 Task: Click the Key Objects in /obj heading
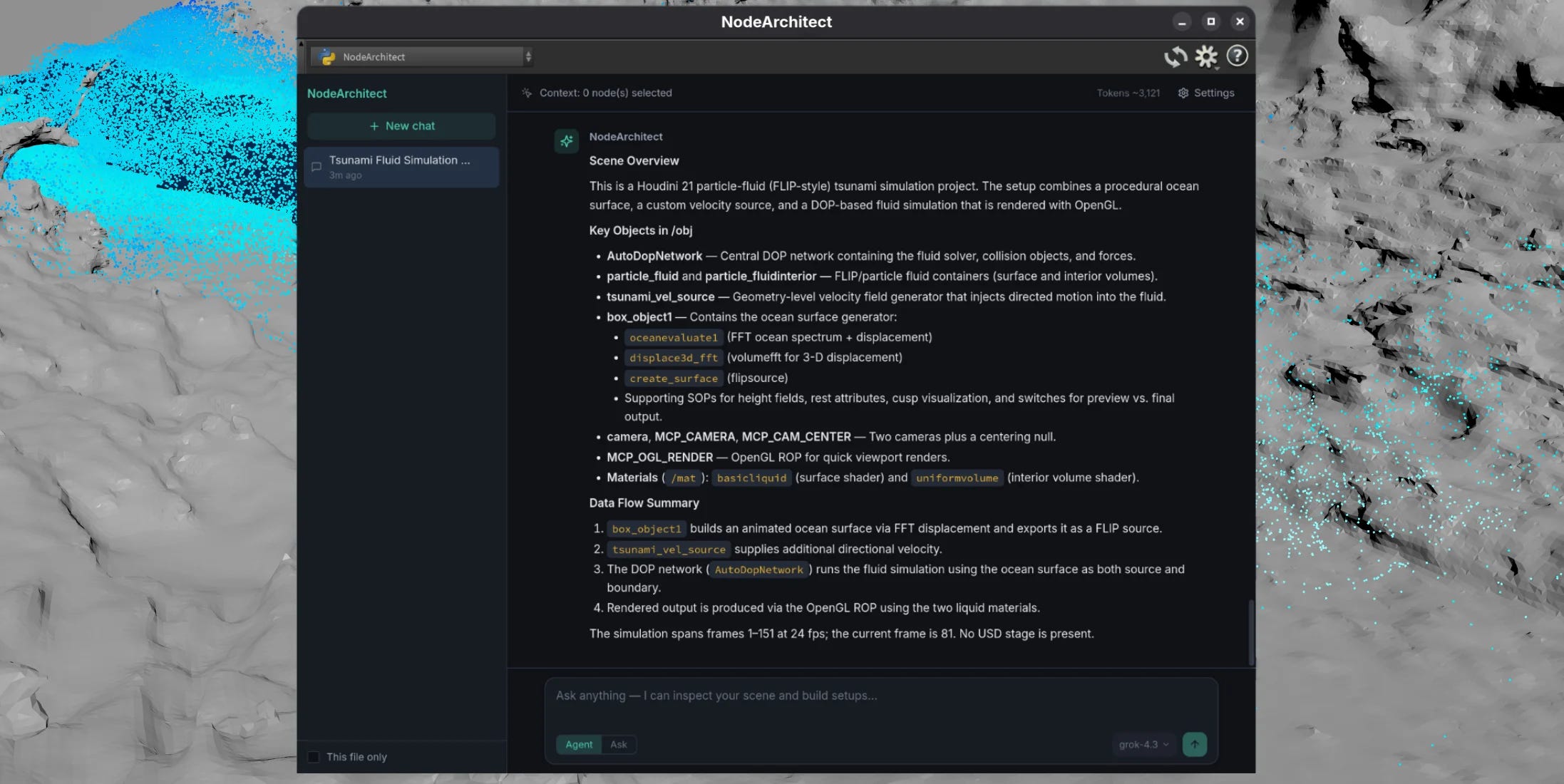click(x=640, y=230)
